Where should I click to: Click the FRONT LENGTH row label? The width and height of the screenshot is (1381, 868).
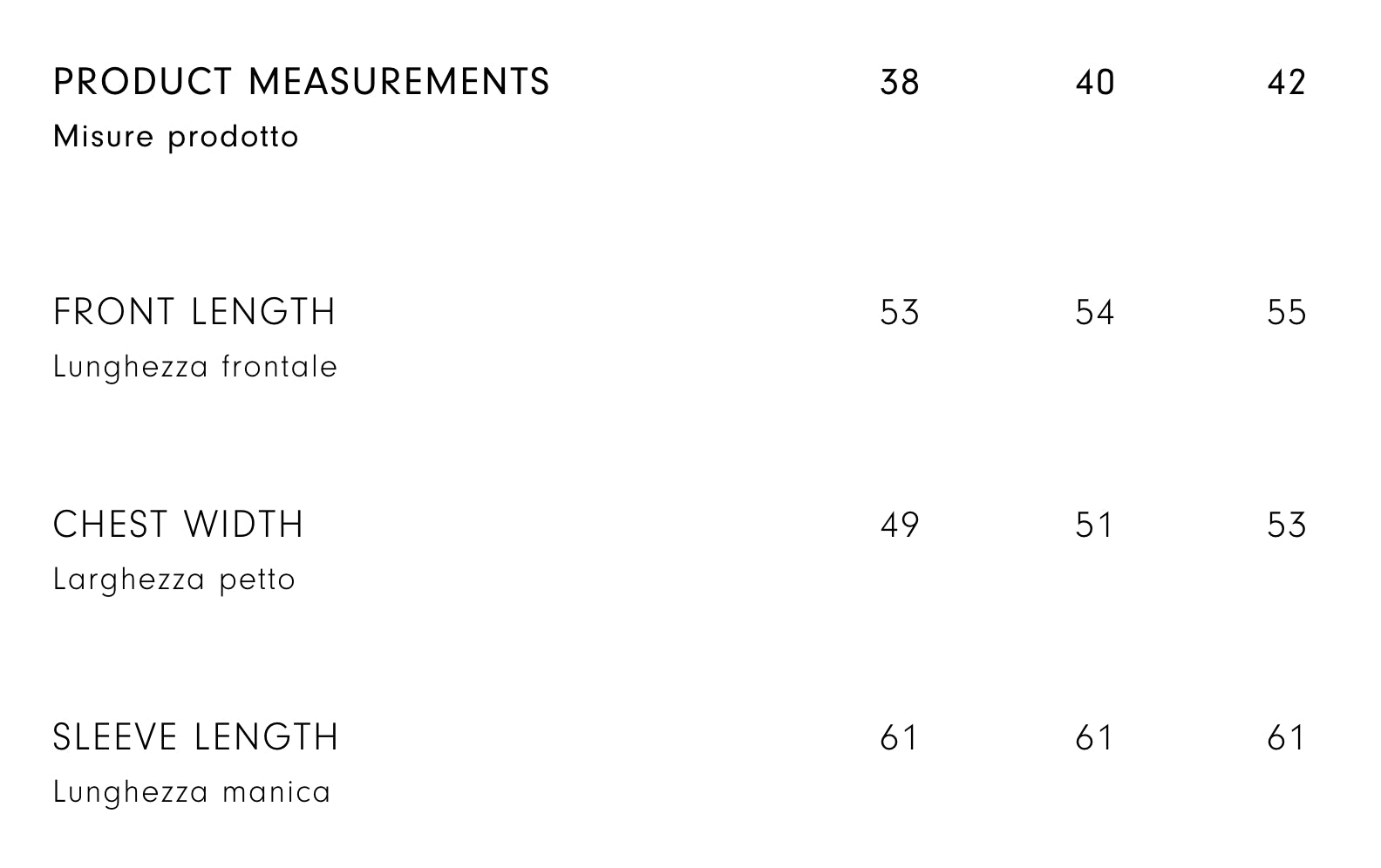pyautogui.click(x=194, y=312)
